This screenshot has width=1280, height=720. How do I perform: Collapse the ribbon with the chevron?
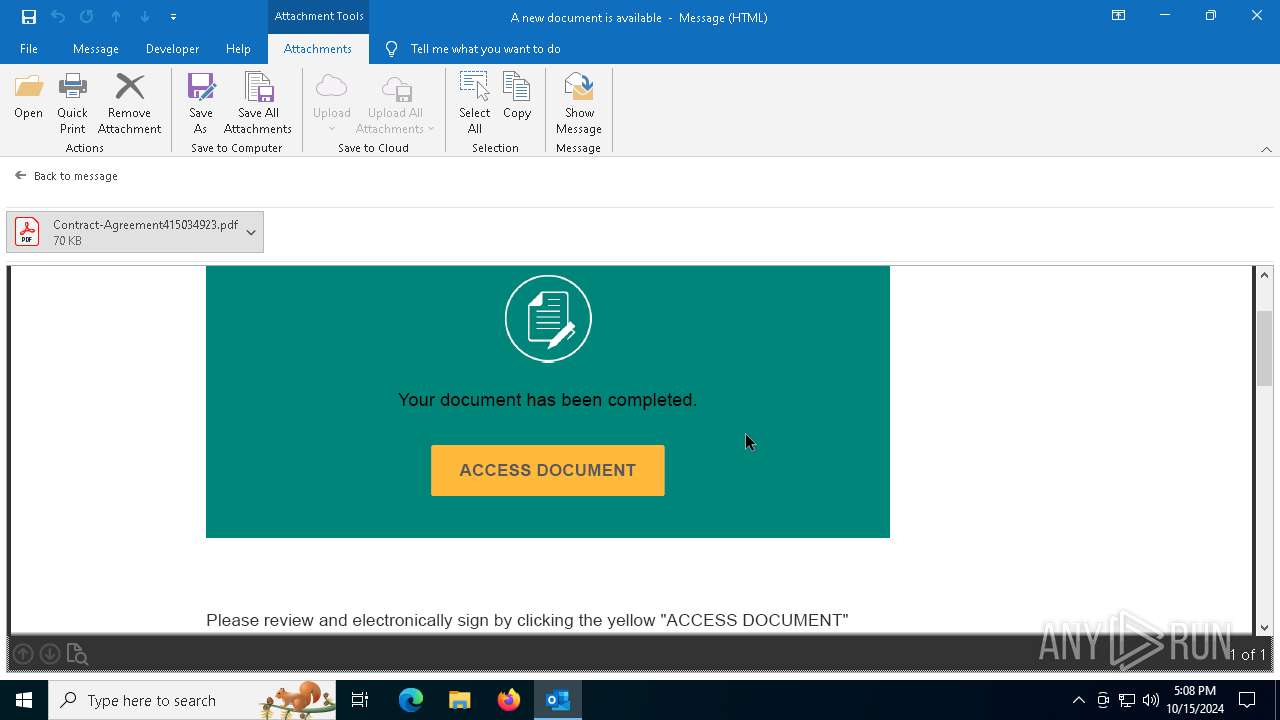point(1266,149)
